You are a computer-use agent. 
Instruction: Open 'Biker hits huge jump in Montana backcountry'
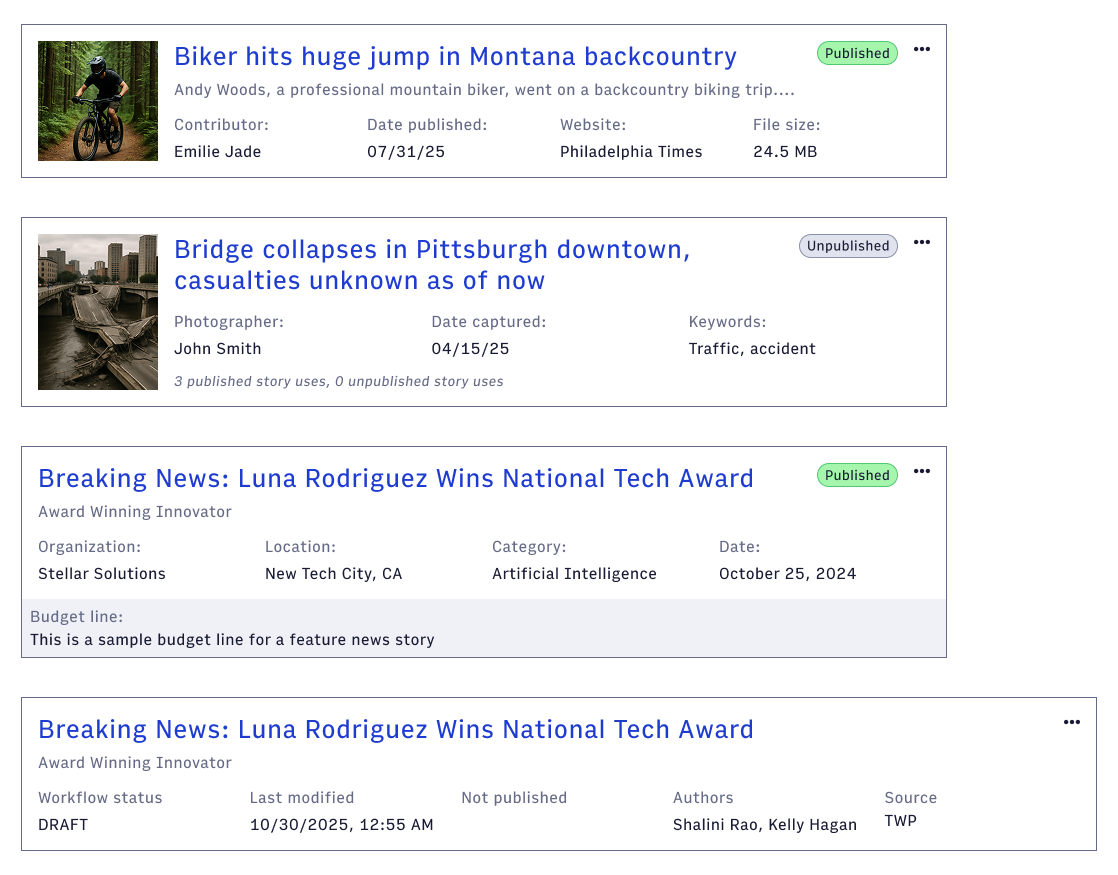click(455, 56)
